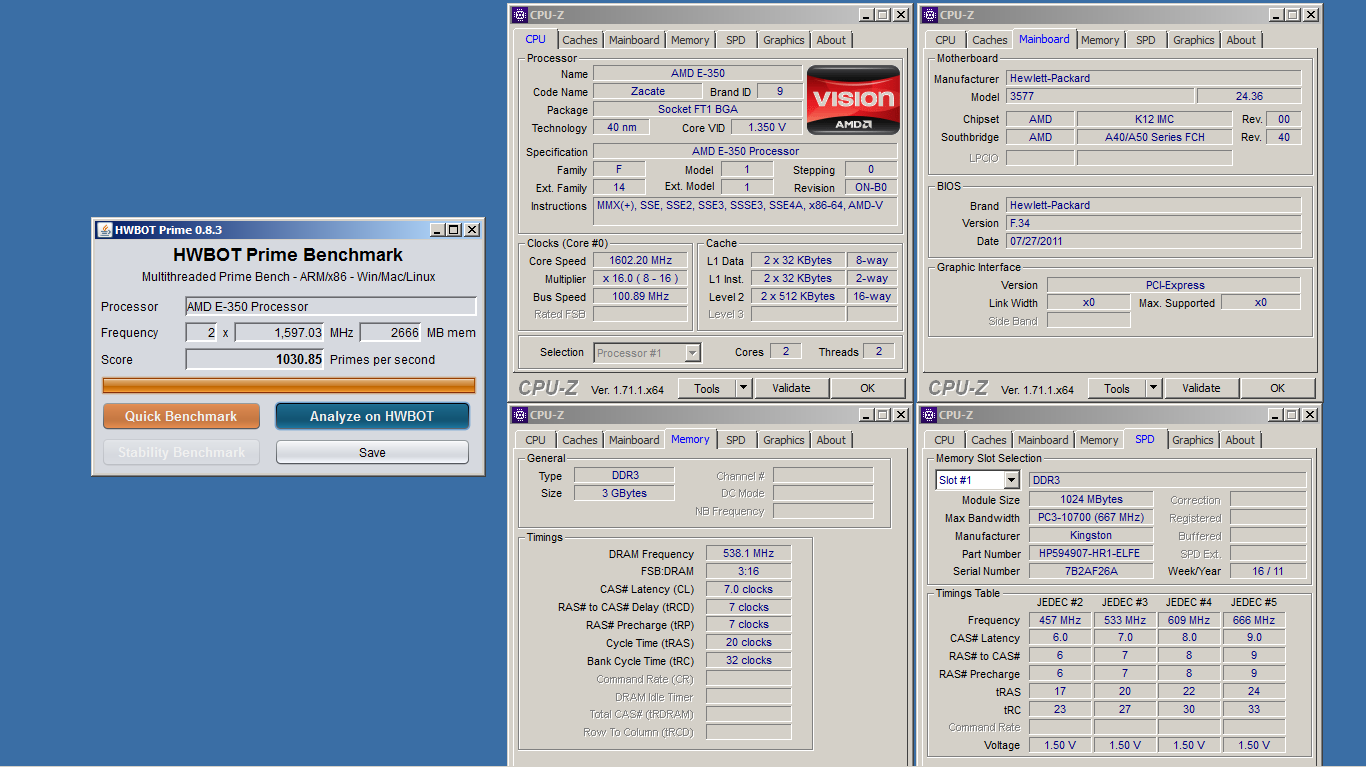Open Memory tab in the CPU window
1366x768 pixels.
(x=690, y=40)
